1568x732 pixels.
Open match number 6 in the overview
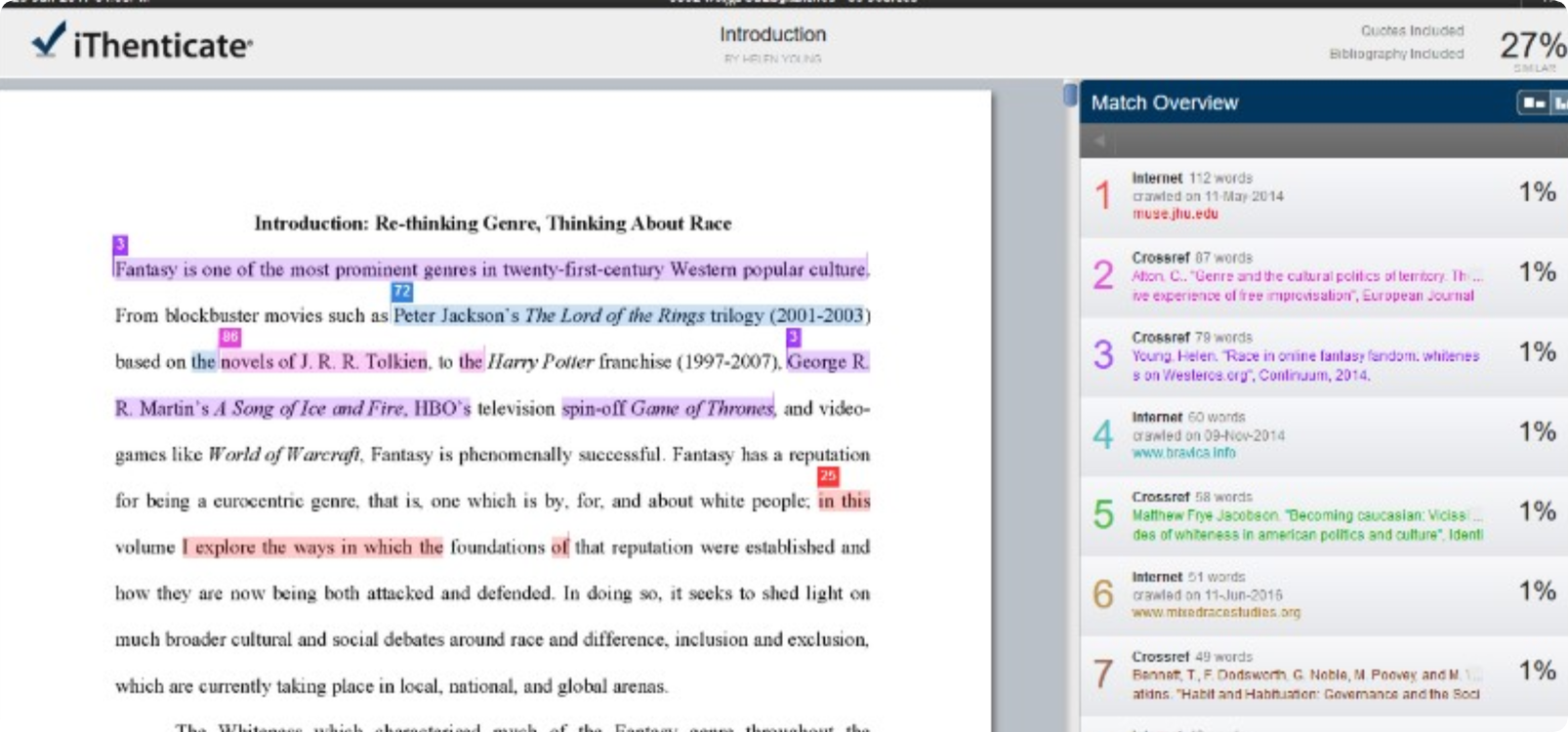[x=1324, y=595]
